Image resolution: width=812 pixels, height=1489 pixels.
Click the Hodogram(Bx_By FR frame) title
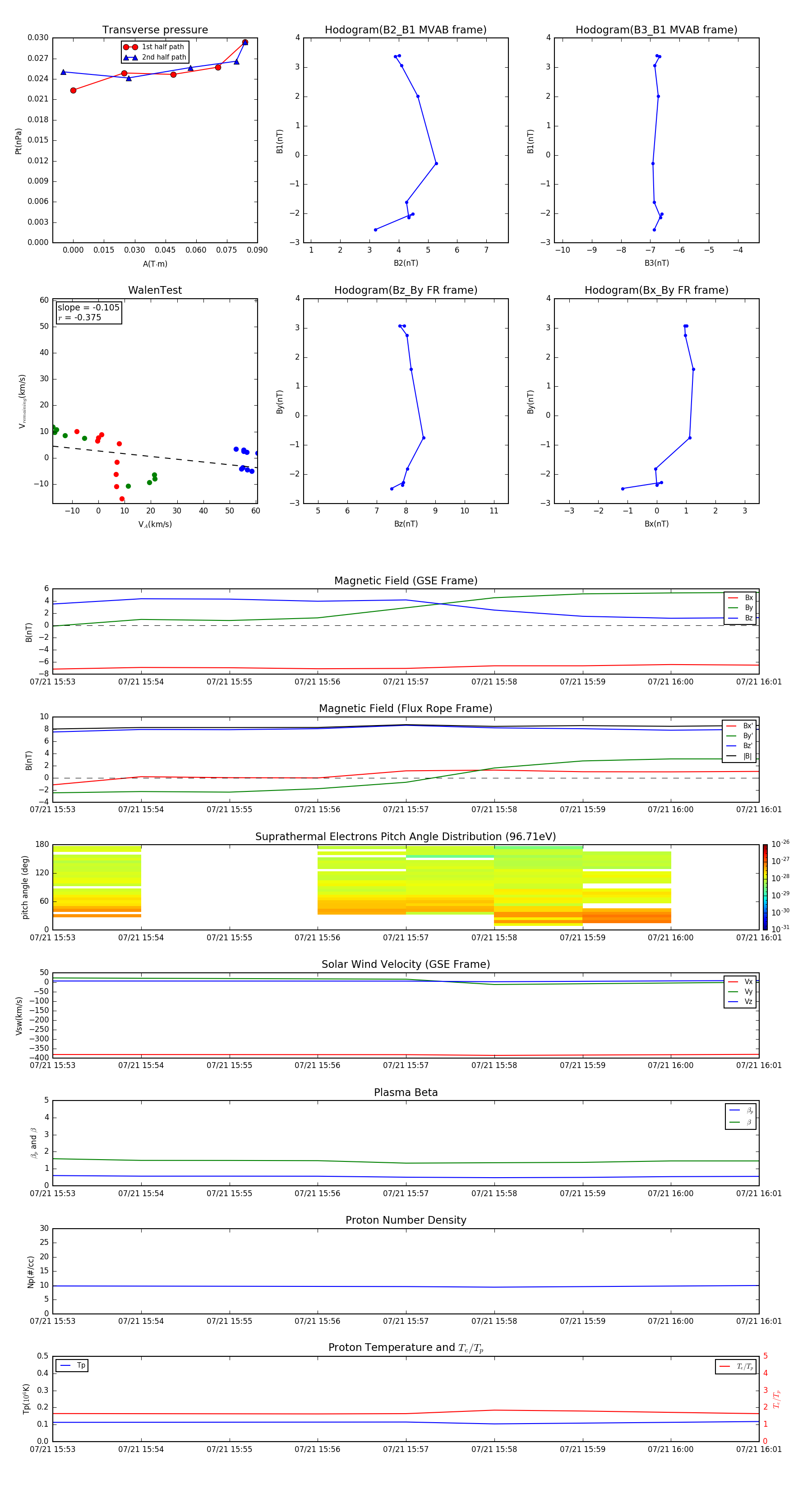coord(656,290)
